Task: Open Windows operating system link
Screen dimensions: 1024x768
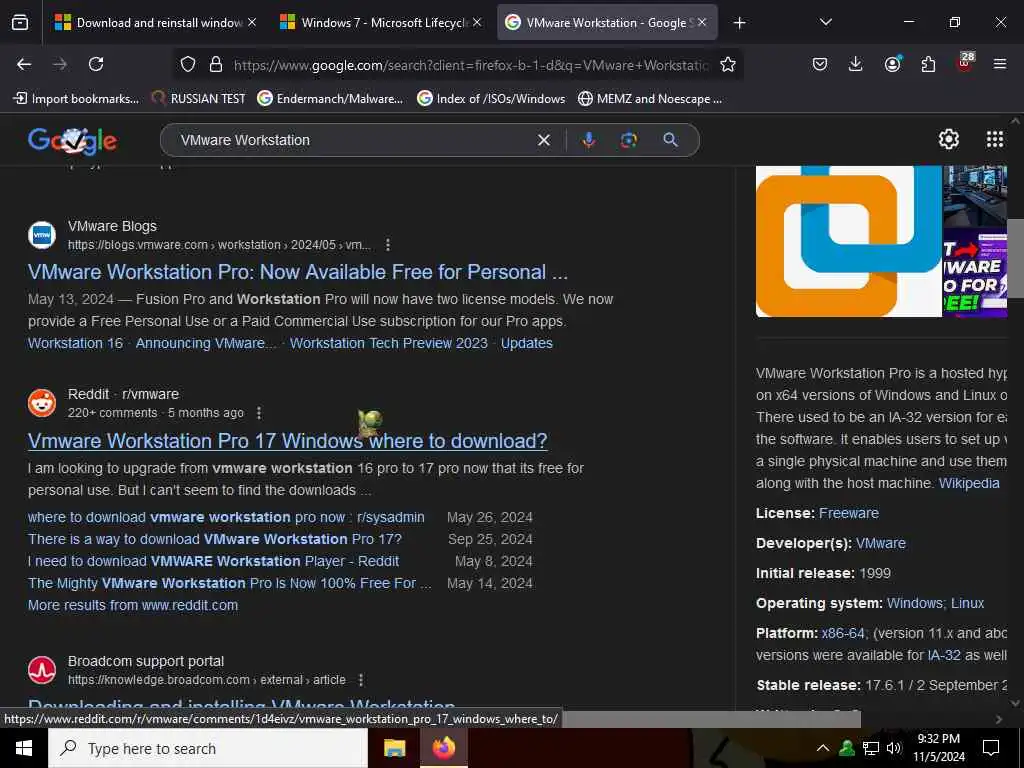Action: coord(915,603)
